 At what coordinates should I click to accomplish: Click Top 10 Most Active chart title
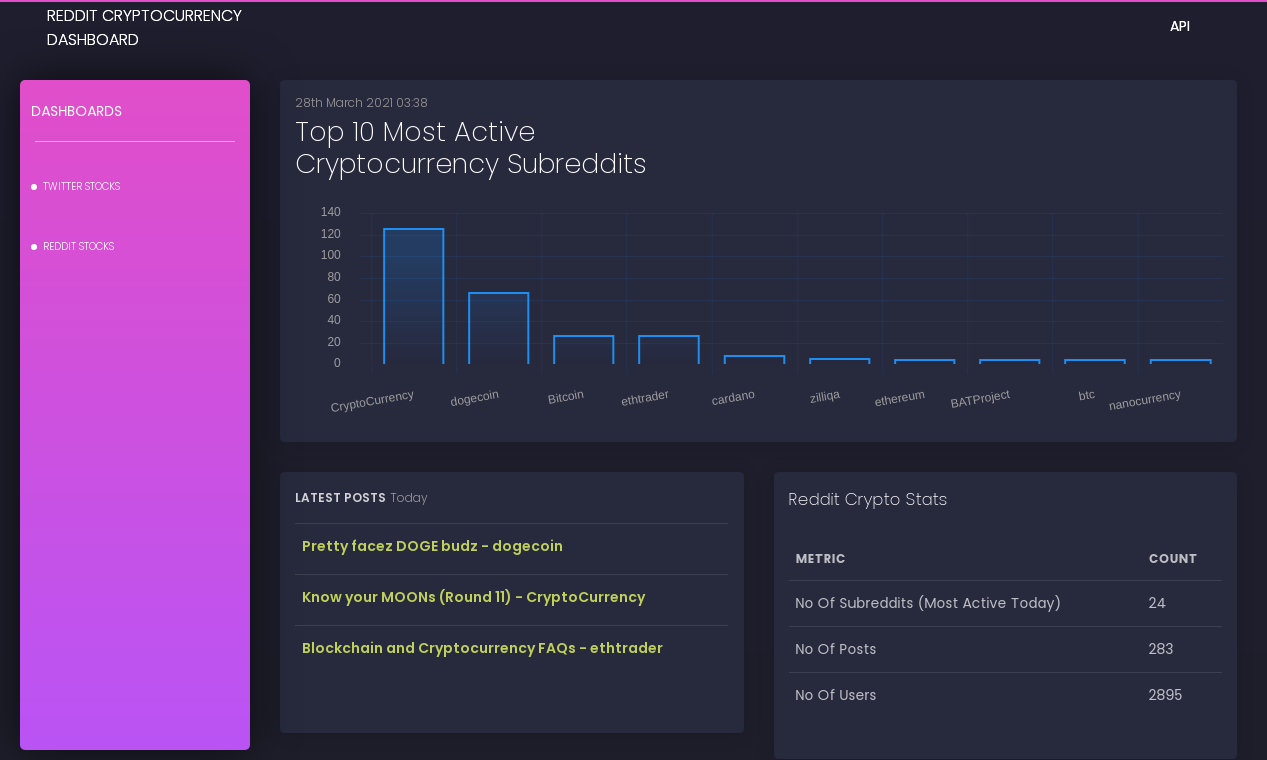click(x=470, y=148)
